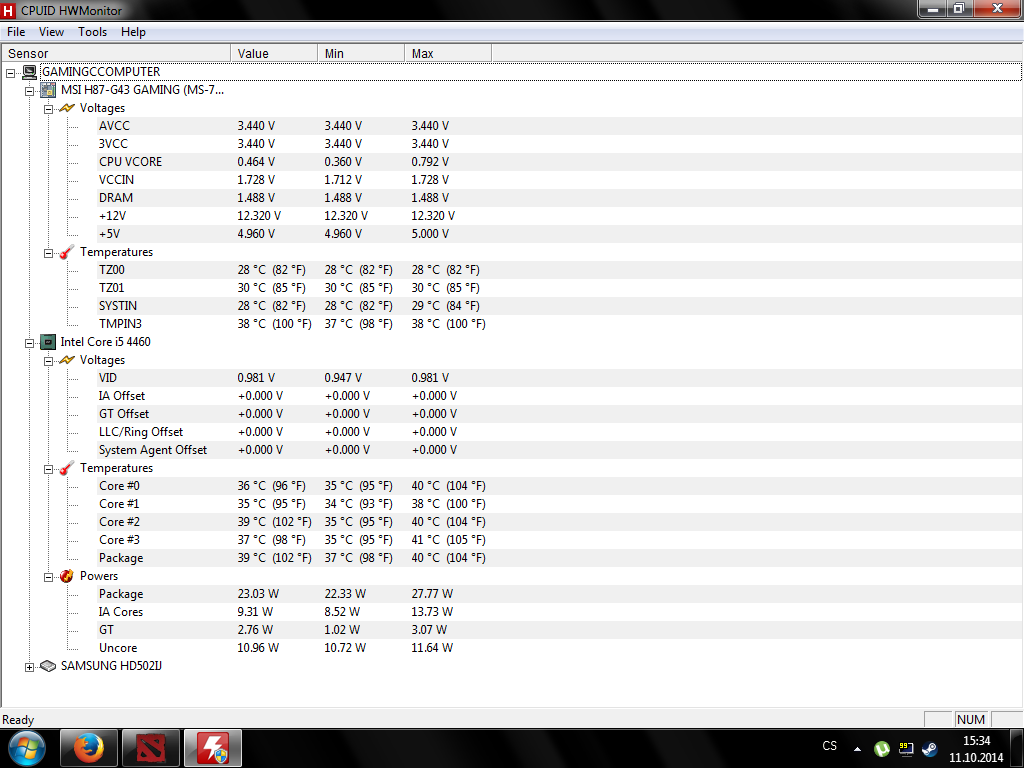Click the Max column header
Image resolution: width=1024 pixels, height=768 pixels.
[447, 54]
